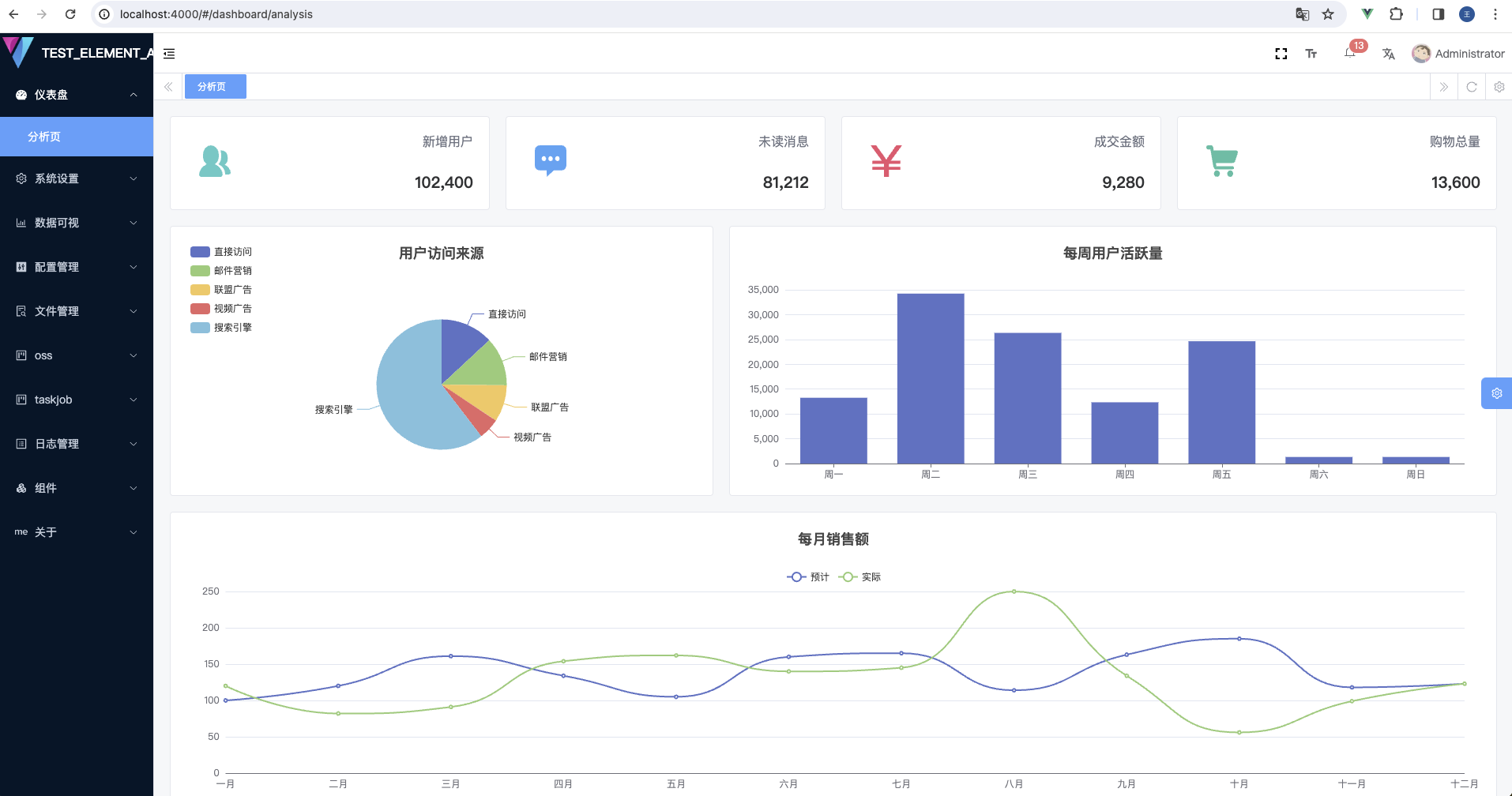Expand the 数据可视 sidebar menu

pos(77,223)
